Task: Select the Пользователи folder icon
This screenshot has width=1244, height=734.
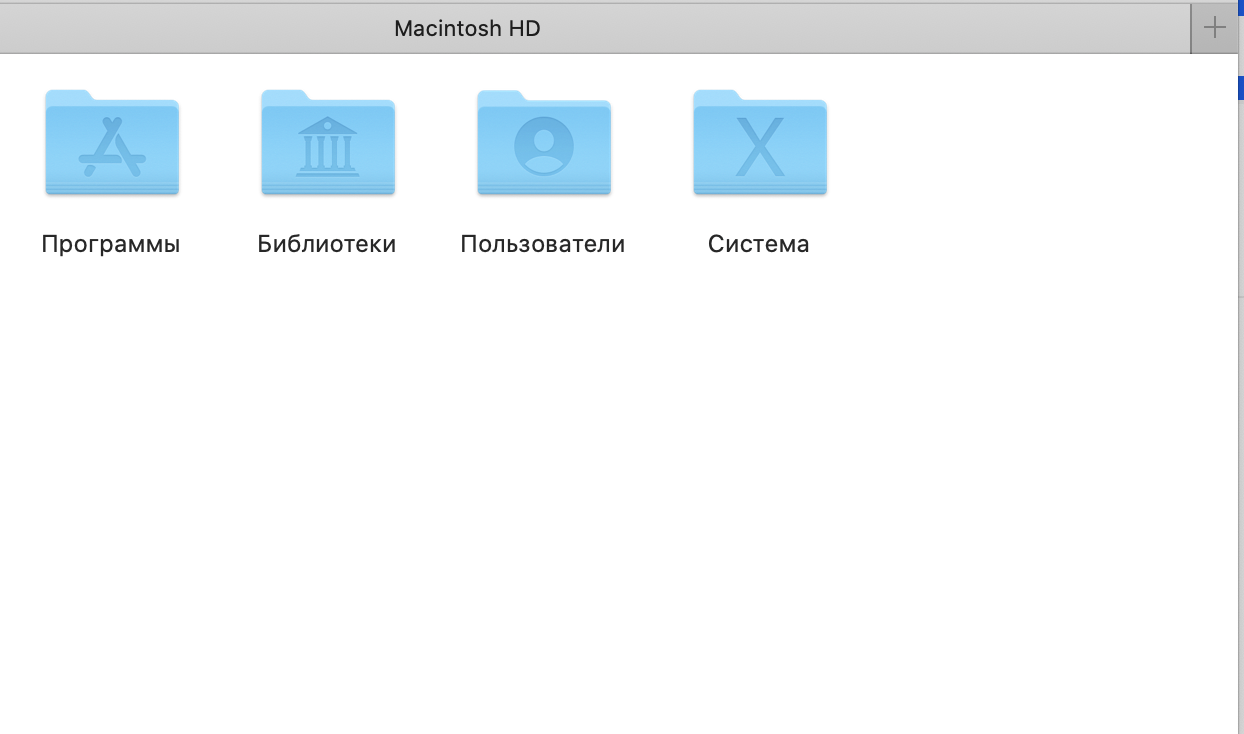Action: coord(544,142)
